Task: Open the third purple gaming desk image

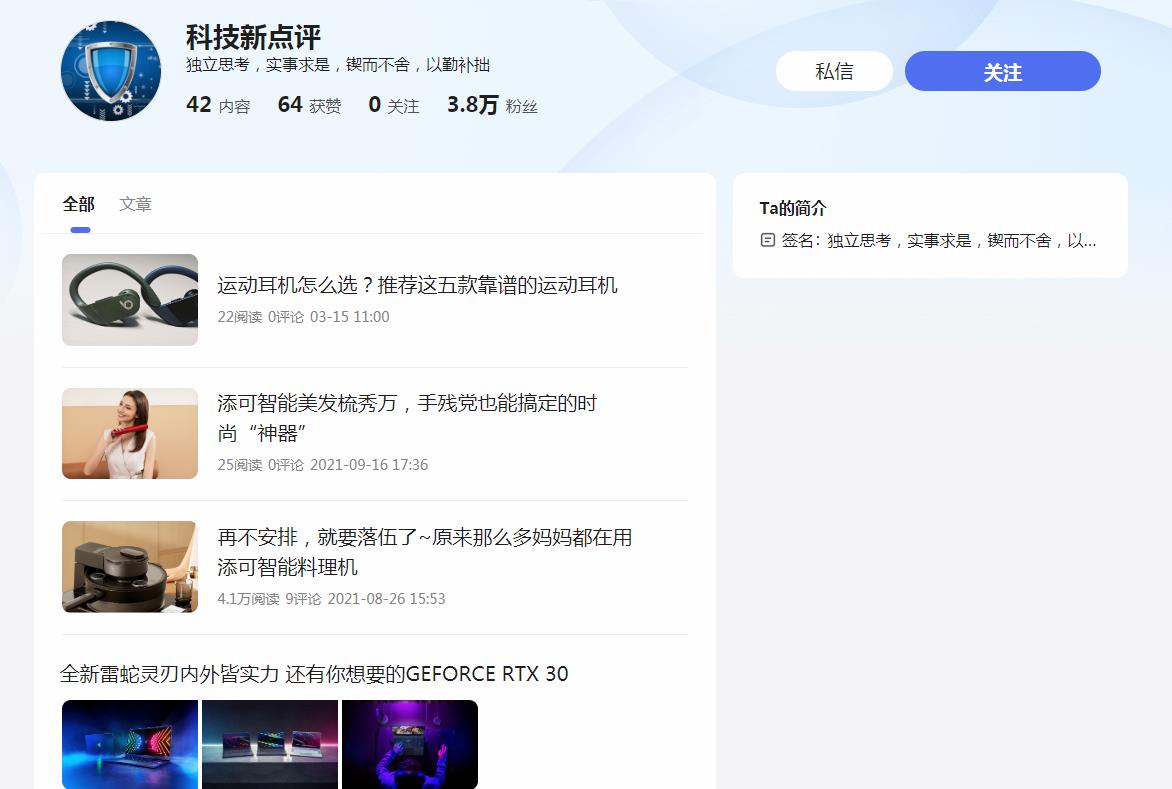Action: click(x=410, y=744)
